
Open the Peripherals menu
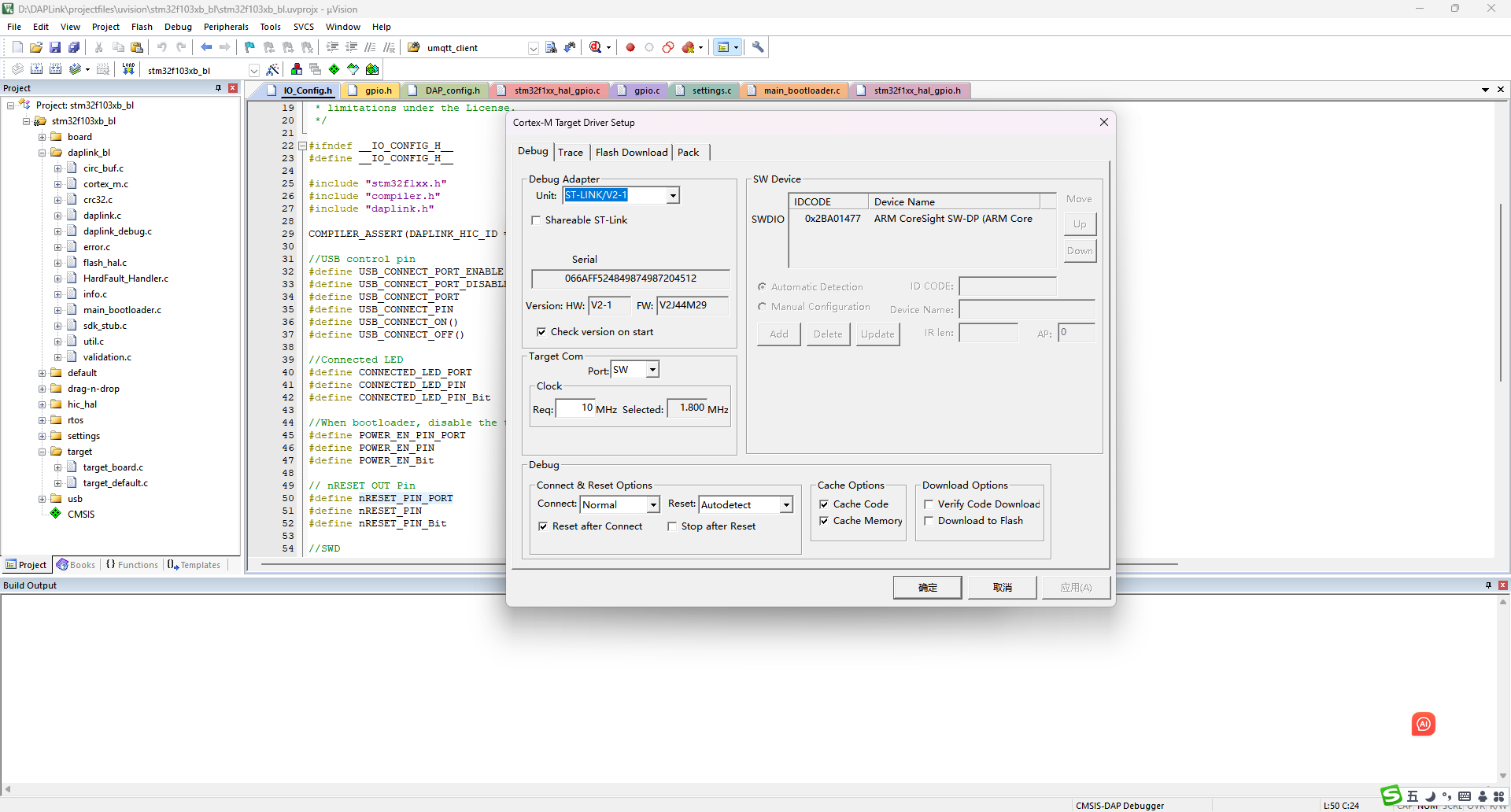pyautogui.click(x=226, y=27)
